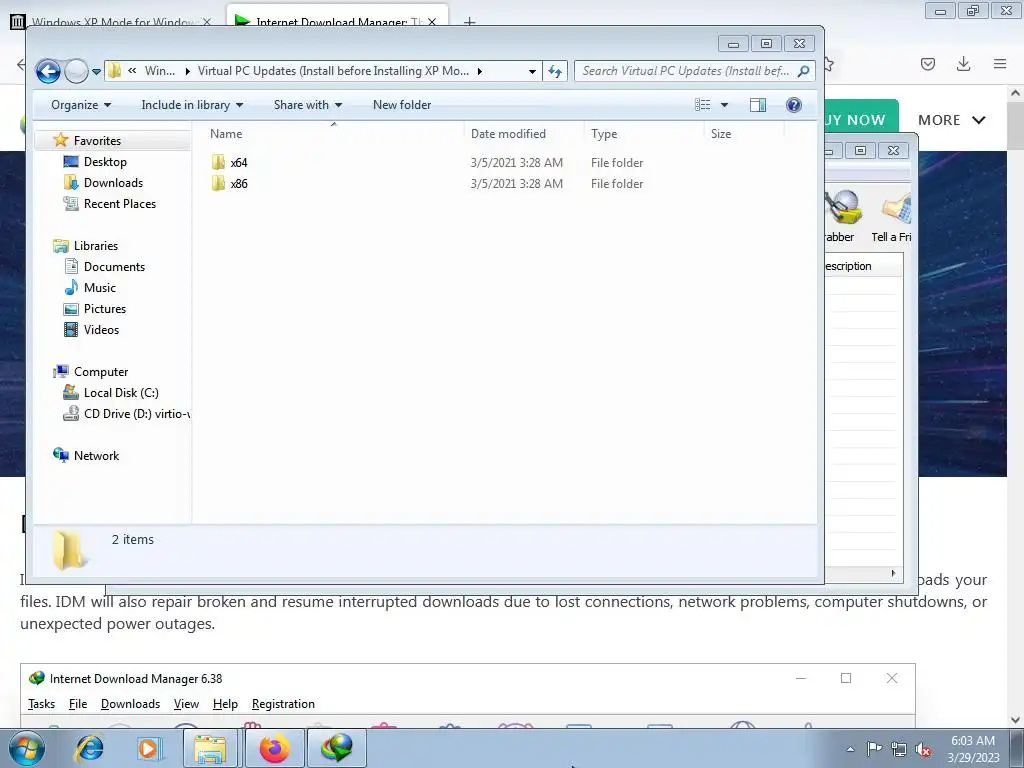
Task: Open the Videos library
Action: pos(101,330)
